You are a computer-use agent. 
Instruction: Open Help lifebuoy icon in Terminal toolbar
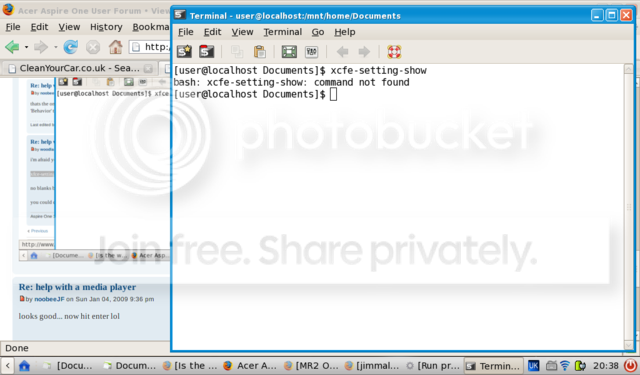click(x=394, y=52)
